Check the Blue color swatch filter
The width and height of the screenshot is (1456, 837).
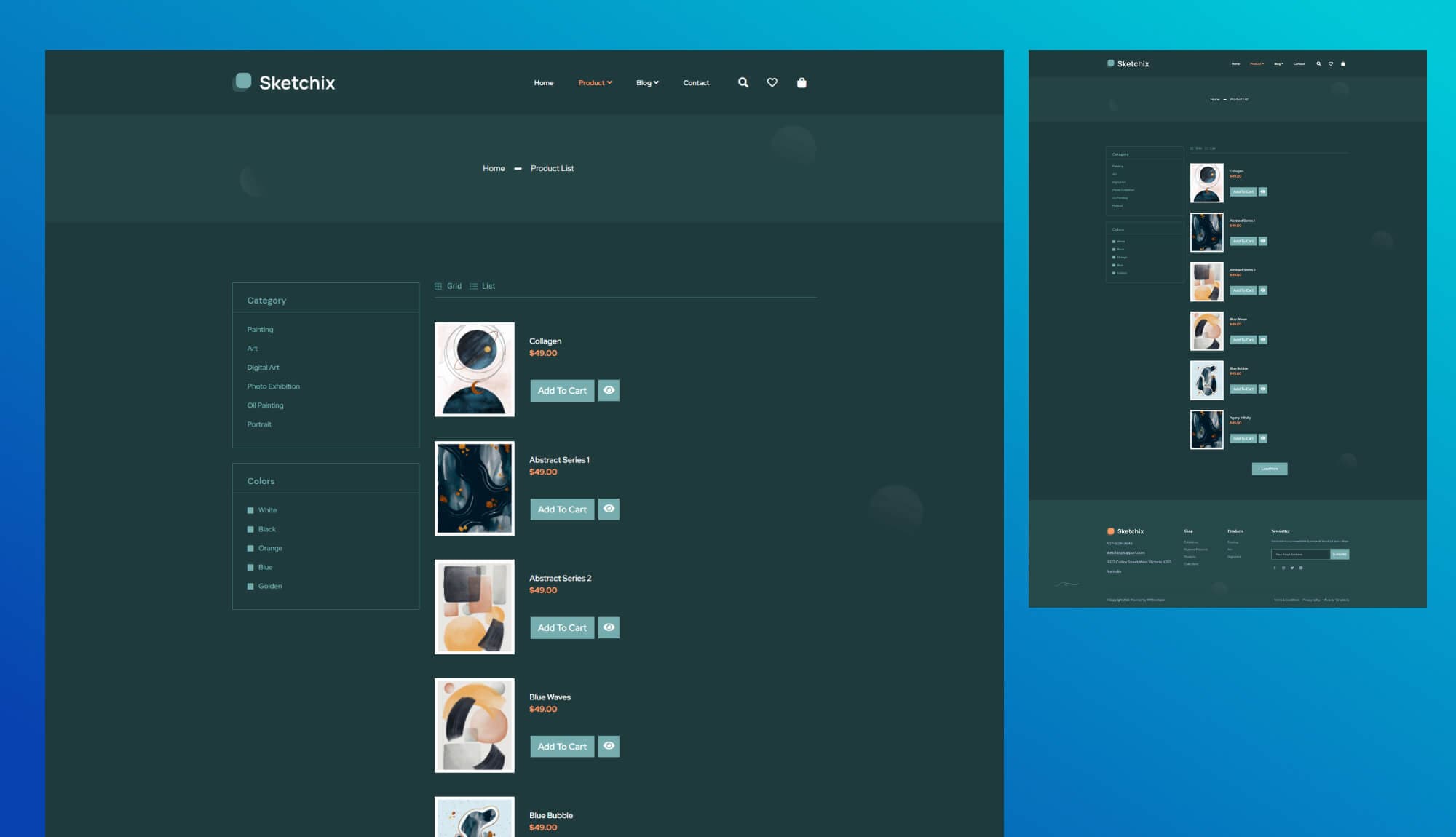pos(251,567)
